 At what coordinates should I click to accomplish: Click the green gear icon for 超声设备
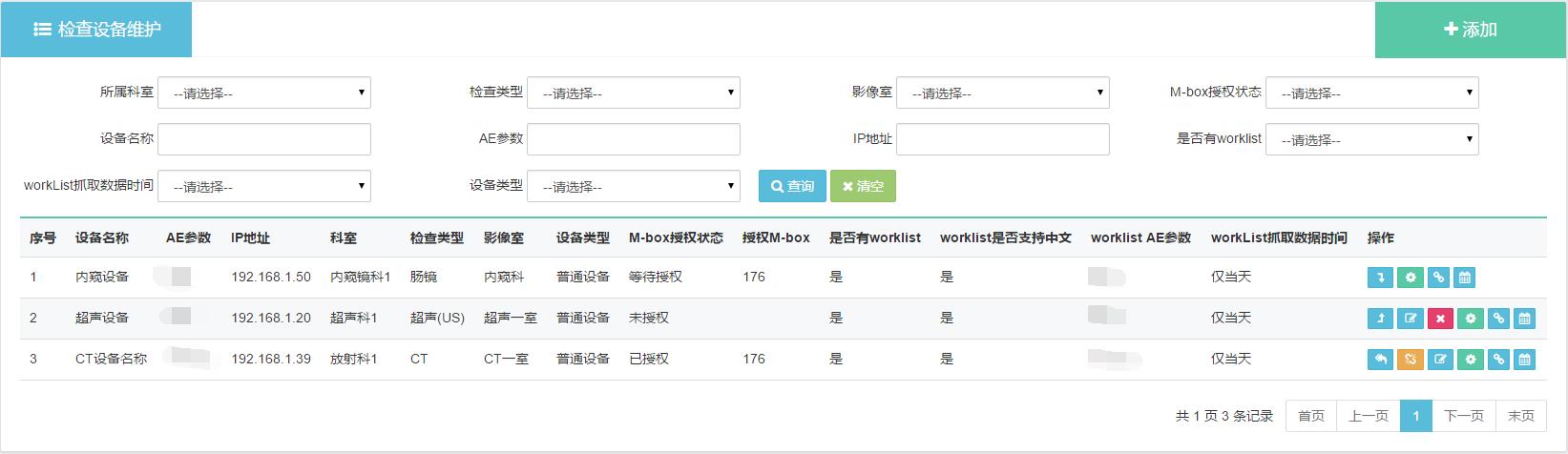tap(1471, 319)
